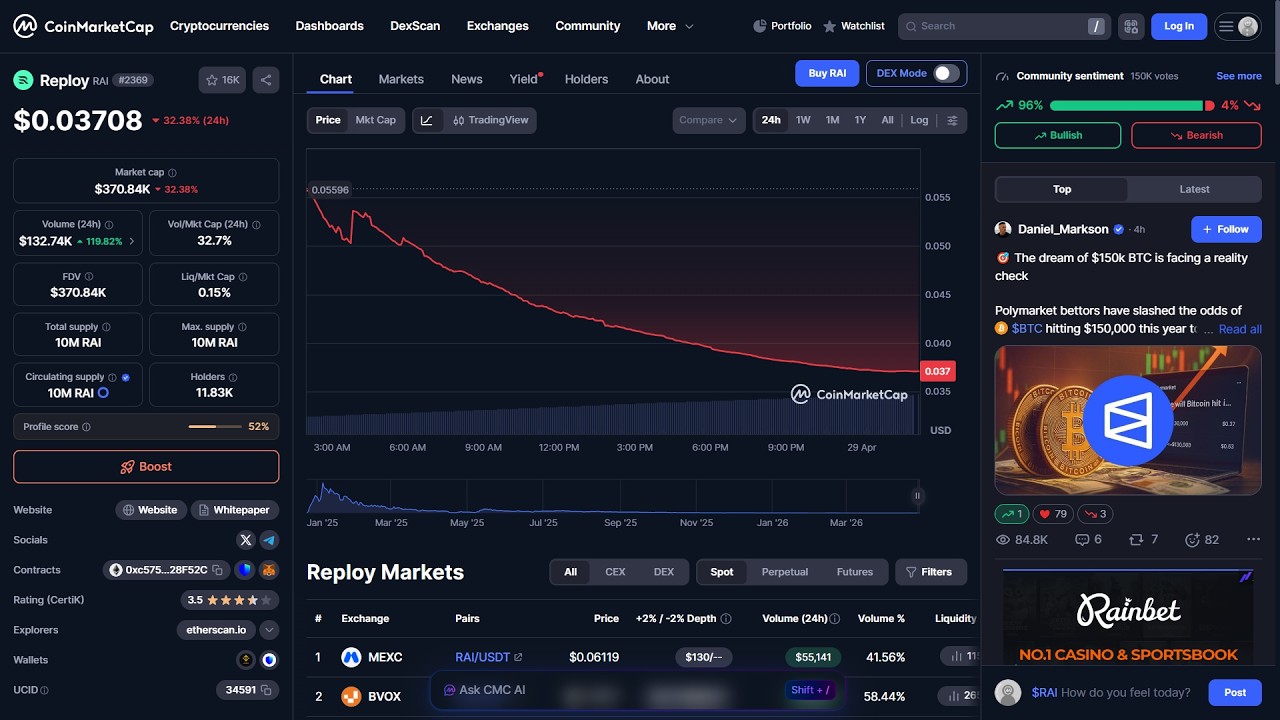View Market cap info tooltip icon
Screen dimensions: 1280x720
pos(172,173)
